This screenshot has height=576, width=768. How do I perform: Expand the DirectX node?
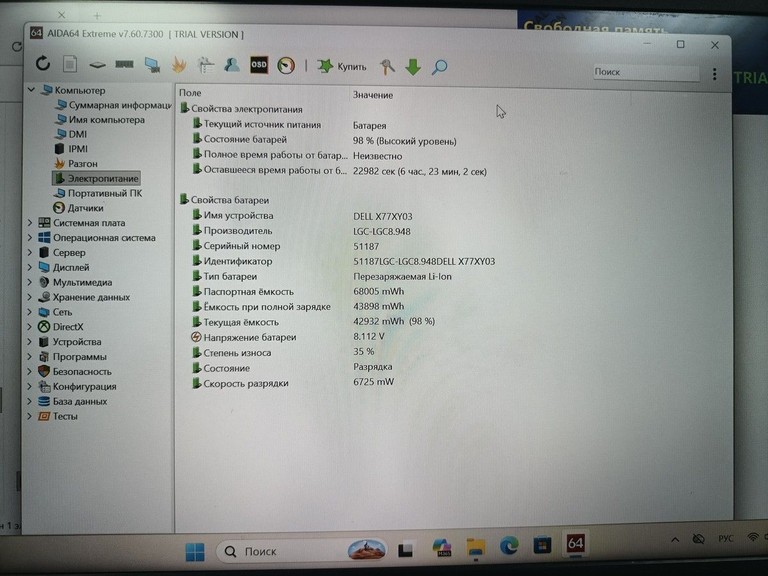(x=30, y=327)
